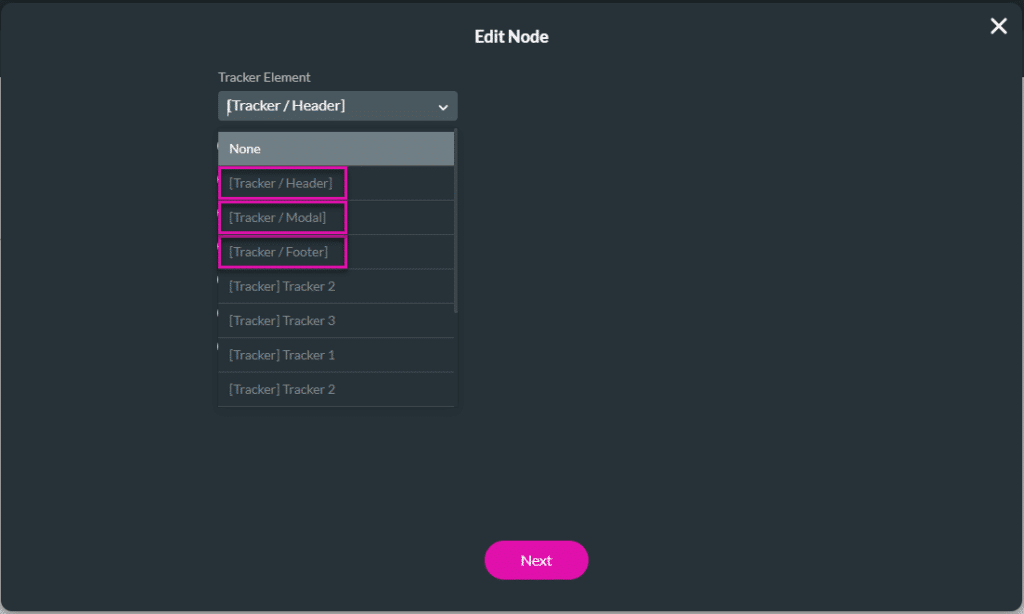Choose the [Tracker / Header] option
This screenshot has width=1024, height=614.
tap(281, 183)
